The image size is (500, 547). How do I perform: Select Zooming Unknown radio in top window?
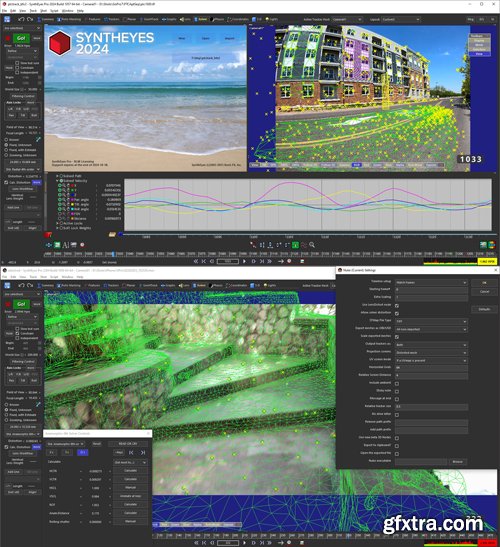tap(6, 155)
